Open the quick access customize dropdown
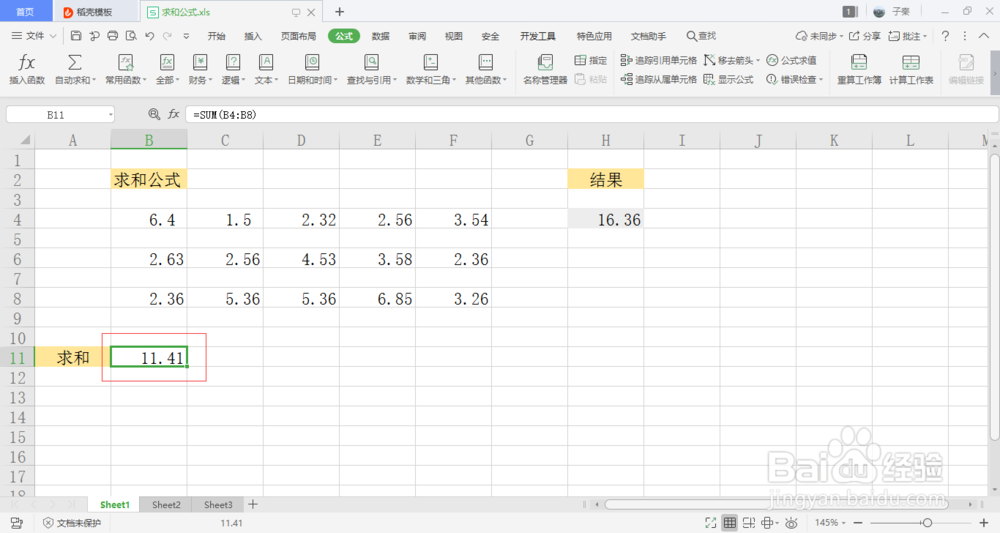Viewport: 1000px width, 533px height. tap(186, 36)
